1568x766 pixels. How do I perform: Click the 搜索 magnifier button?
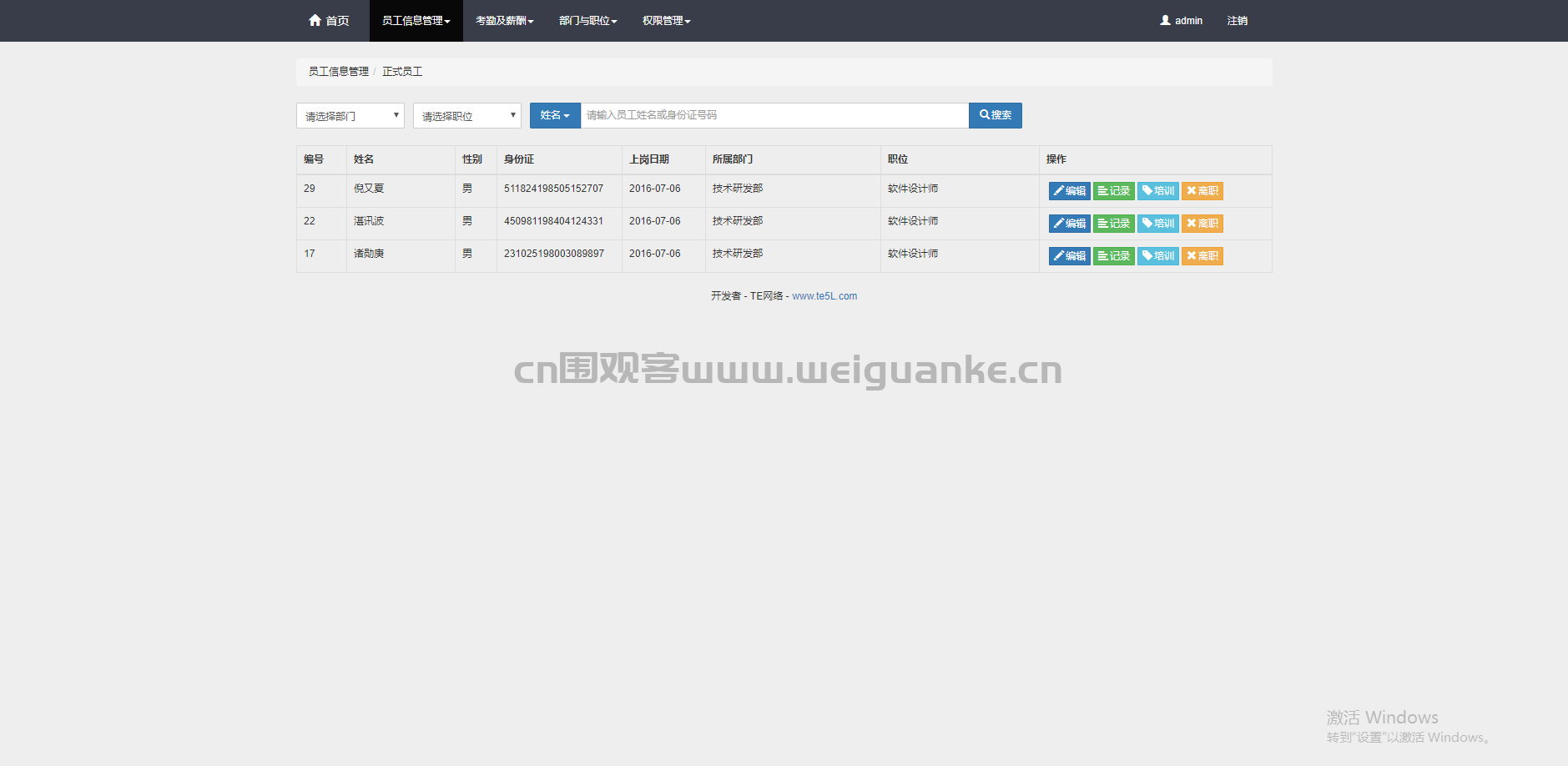995,115
